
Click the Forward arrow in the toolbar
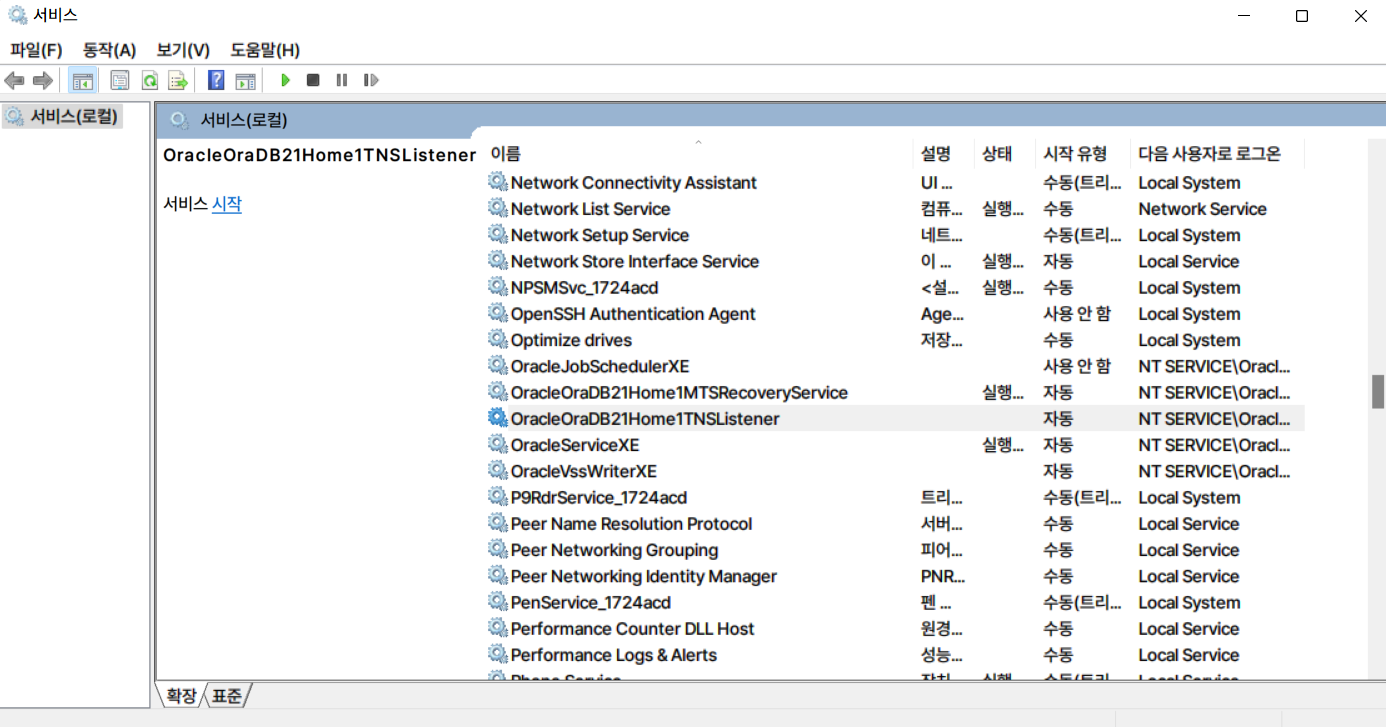[x=42, y=80]
